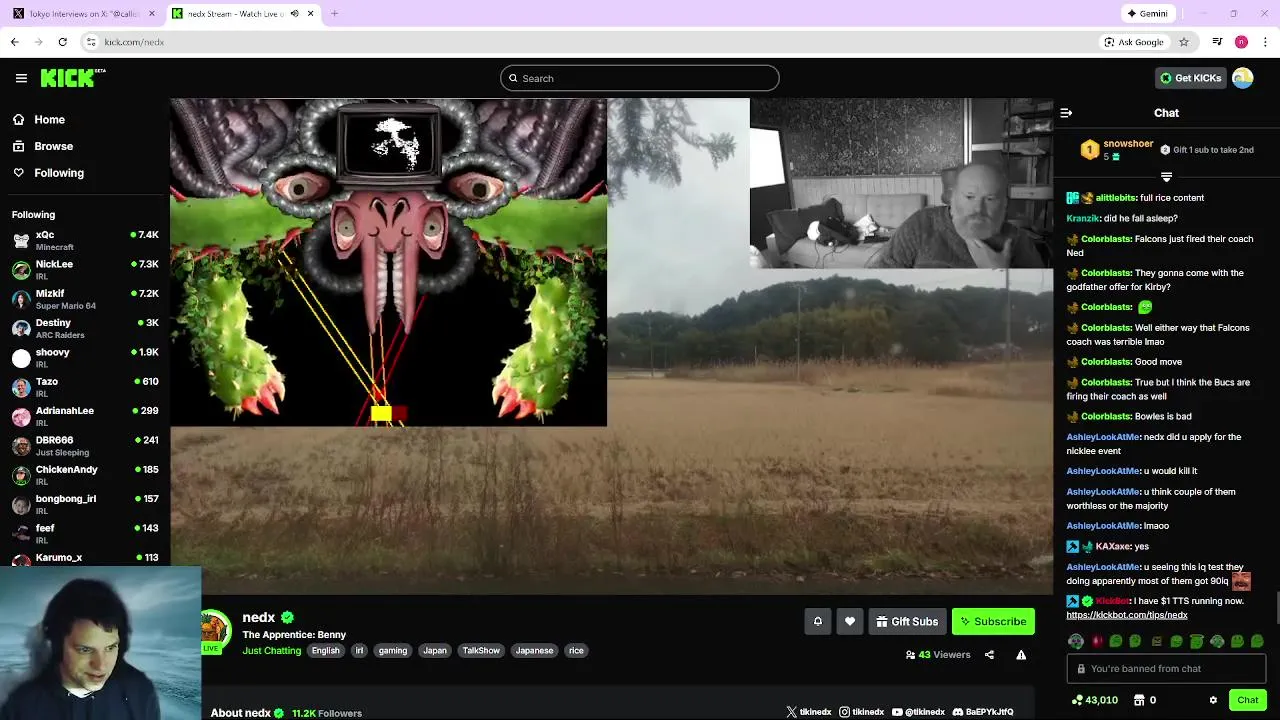The width and height of the screenshot is (1280, 720).
Task: Expand the pinned gift leaderboard handle
Action: (x=1166, y=177)
